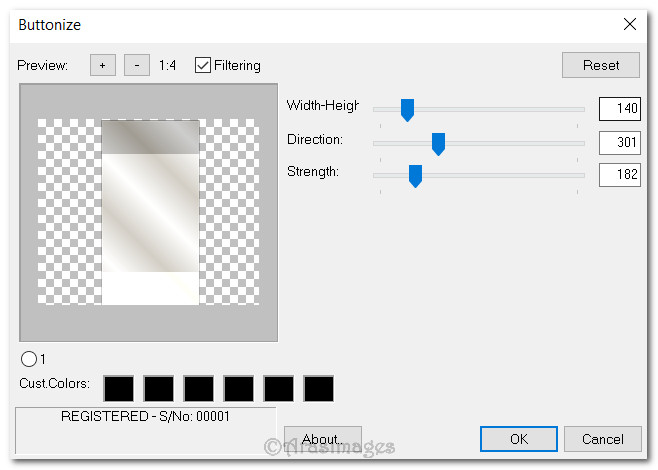Click the Strength slider handle
This screenshot has height=470, width=658.
point(415,176)
